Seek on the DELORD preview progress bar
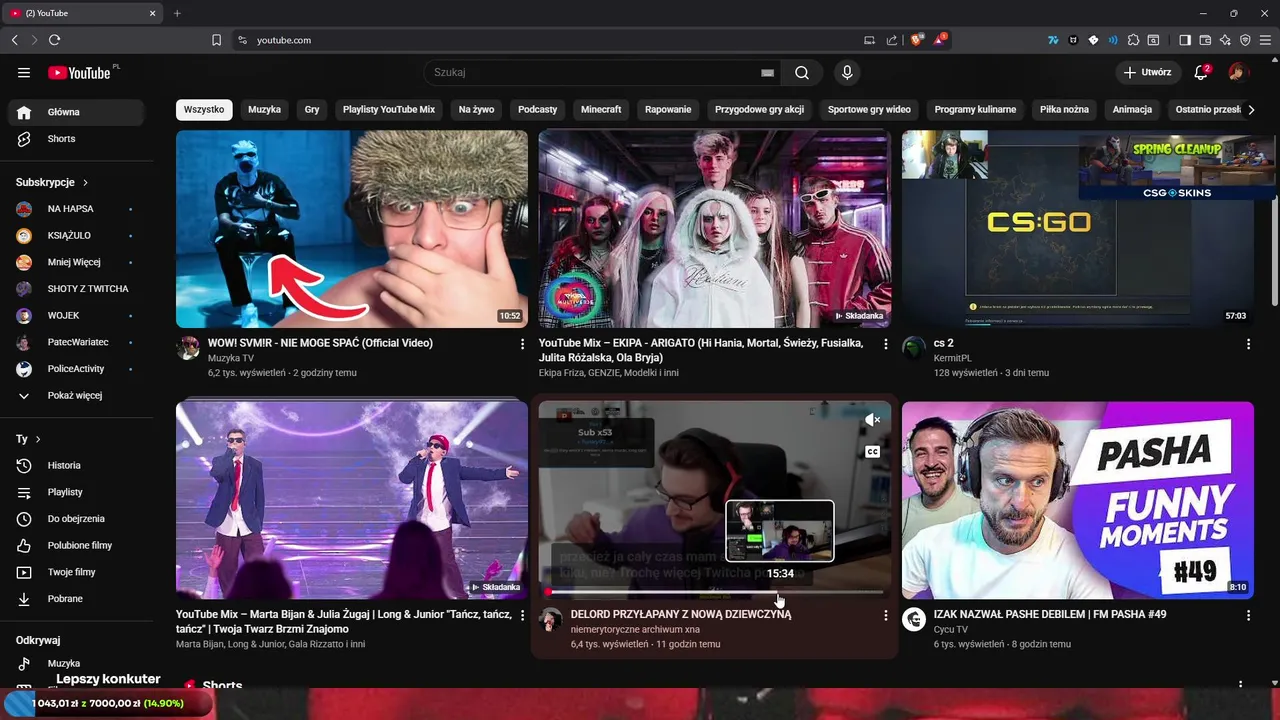This screenshot has width=1280, height=720. [715, 592]
